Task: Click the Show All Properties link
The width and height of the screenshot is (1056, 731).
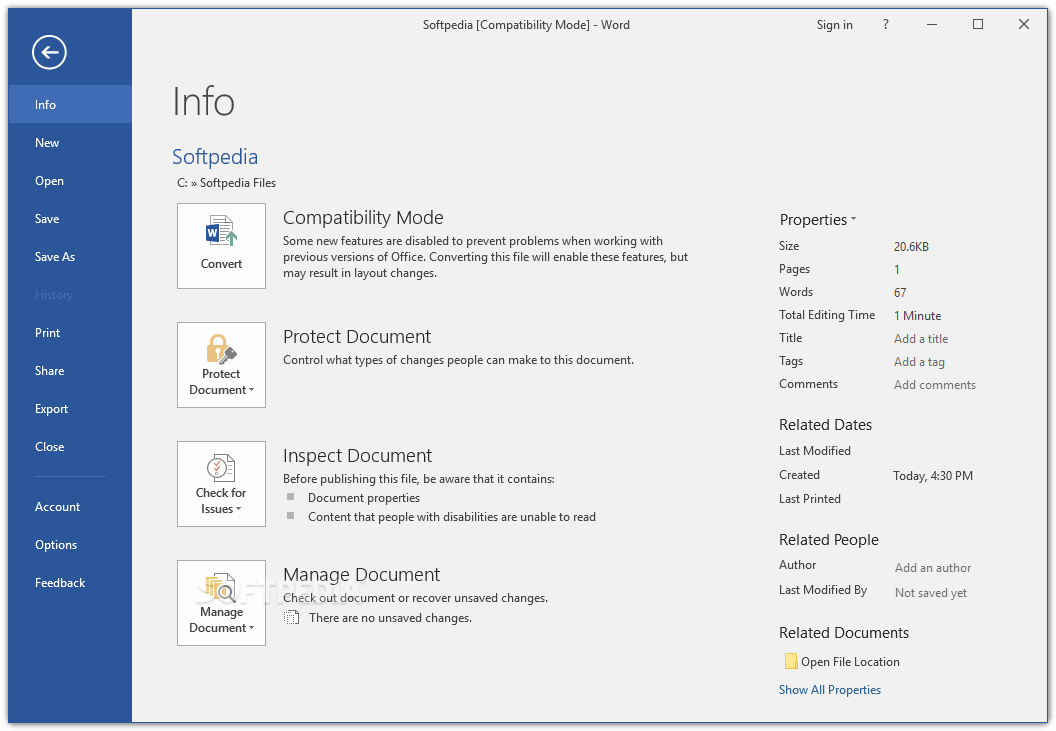Action: [830, 690]
